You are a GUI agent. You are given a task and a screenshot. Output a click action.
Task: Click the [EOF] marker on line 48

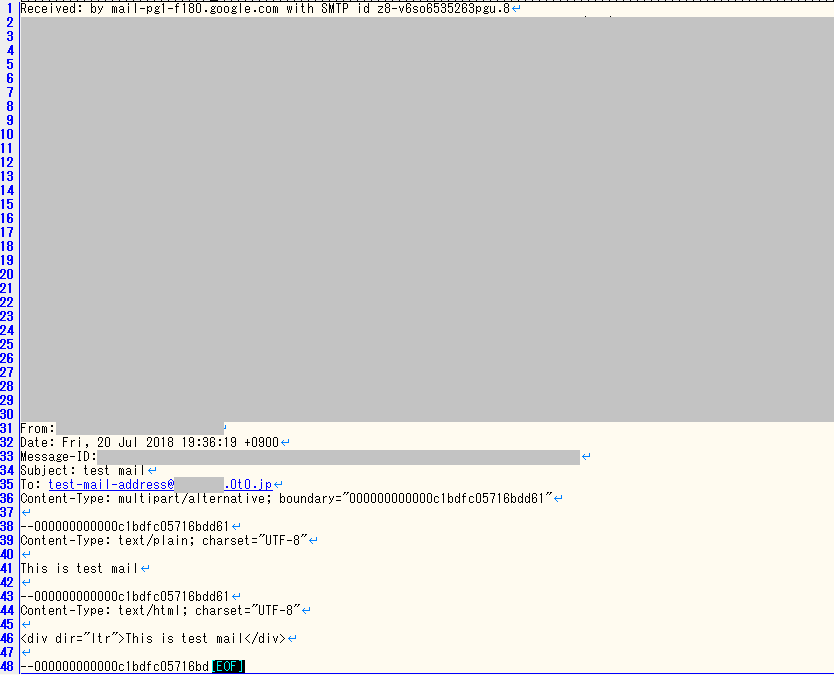pos(228,666)
